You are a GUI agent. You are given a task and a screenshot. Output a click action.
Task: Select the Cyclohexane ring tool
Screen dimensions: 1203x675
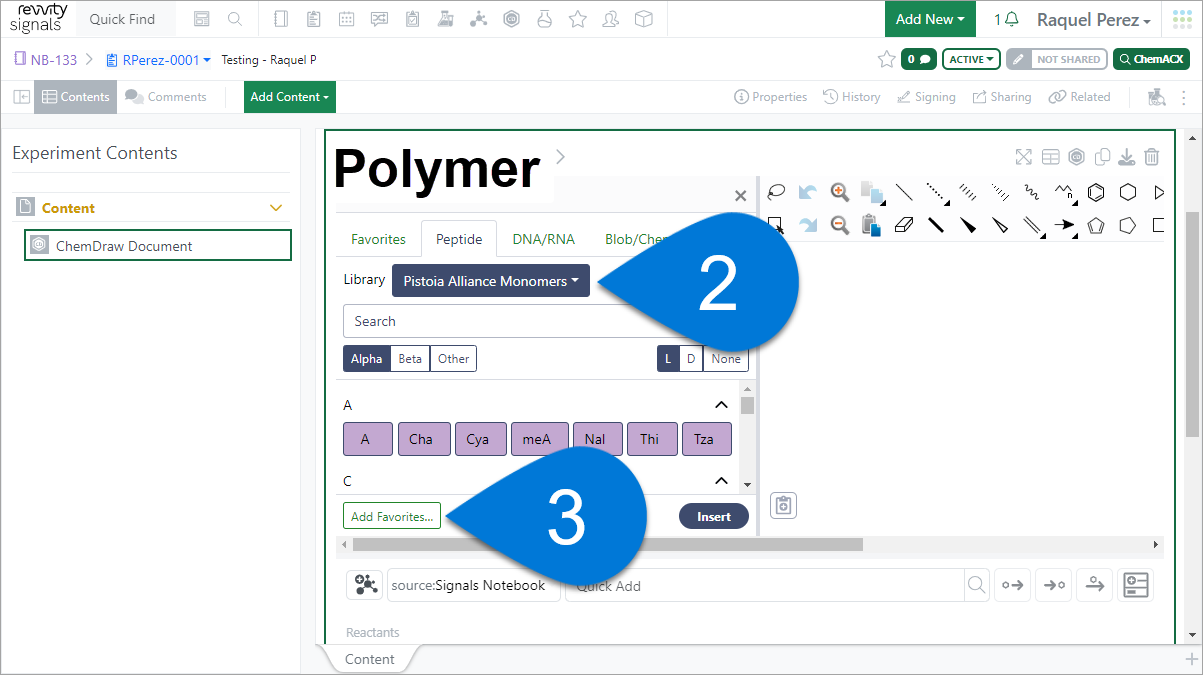tap(1128, 192)
